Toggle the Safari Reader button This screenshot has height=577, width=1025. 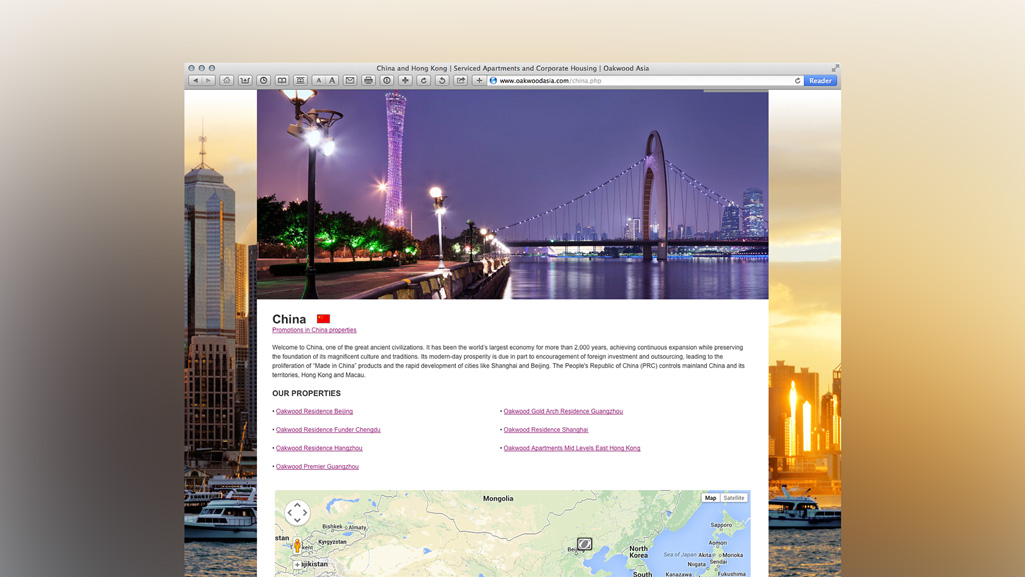point(820,81)
